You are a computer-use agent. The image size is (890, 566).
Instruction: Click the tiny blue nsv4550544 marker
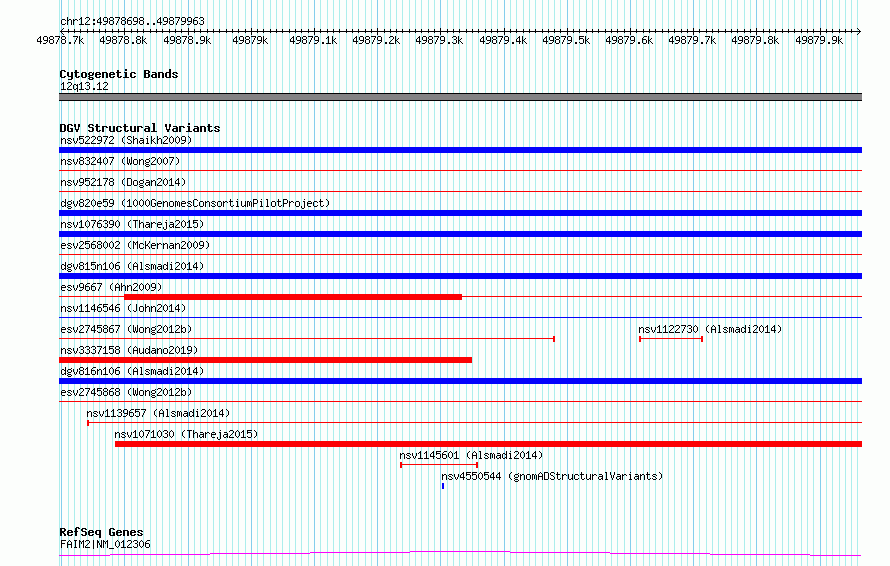(443, 486)
